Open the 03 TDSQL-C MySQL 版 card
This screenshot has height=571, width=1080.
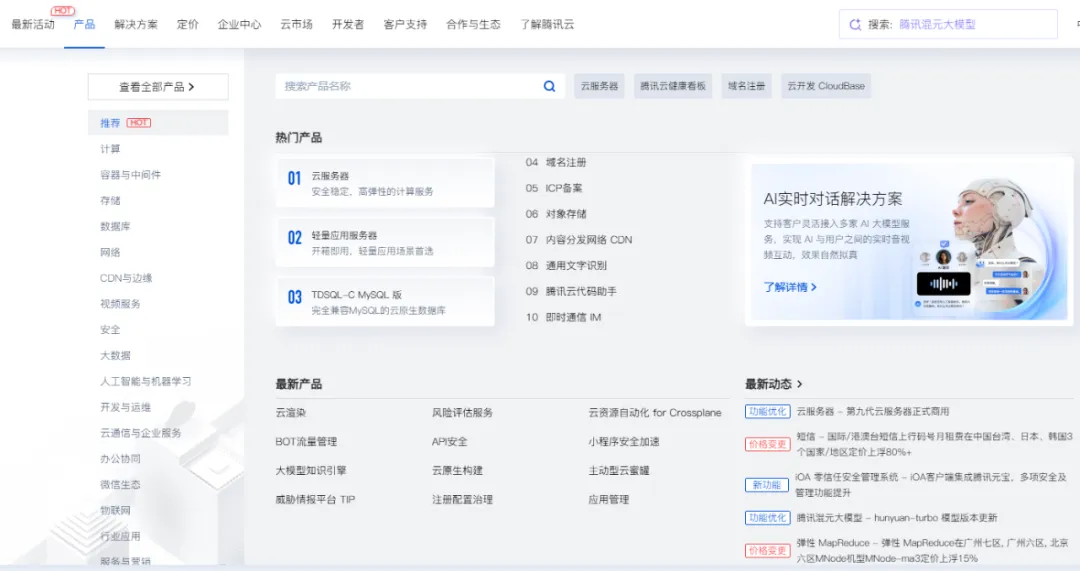tap(385, 302)
